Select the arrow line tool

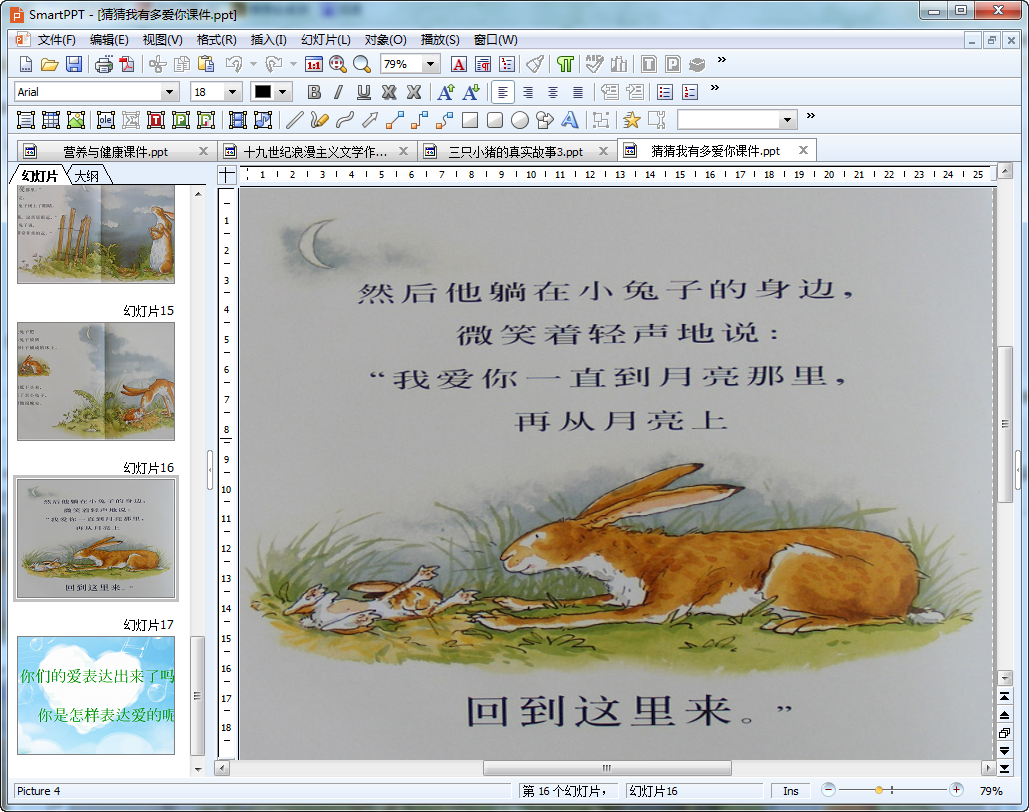(x=369, y=119)
